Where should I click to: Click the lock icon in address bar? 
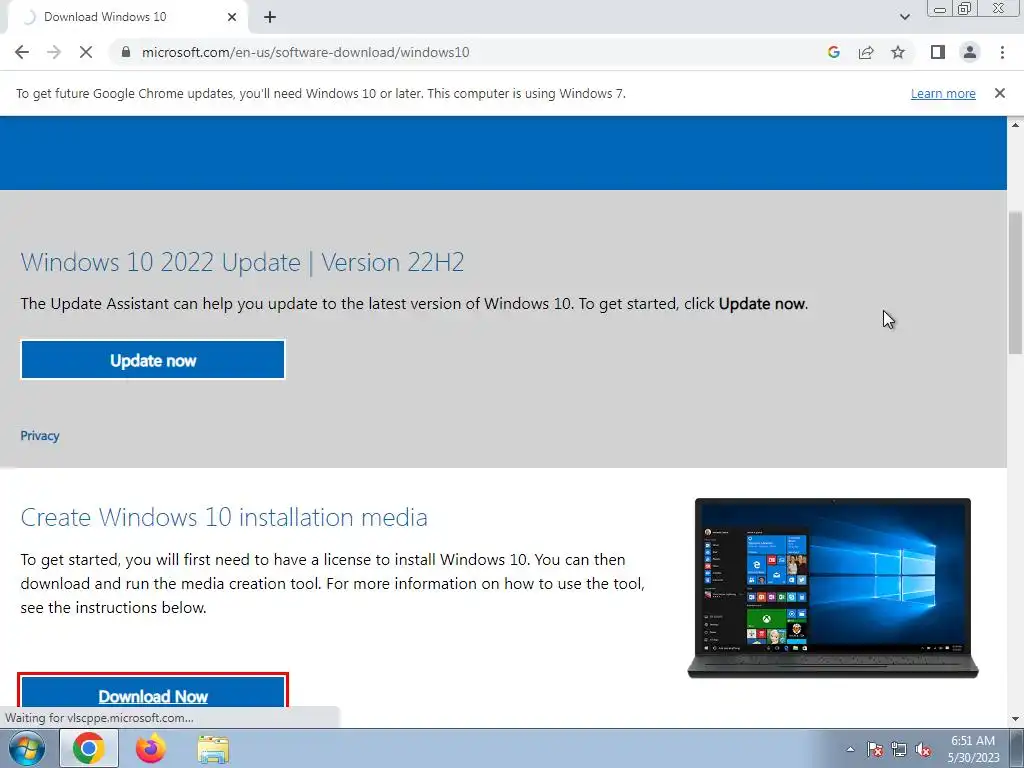126,52
